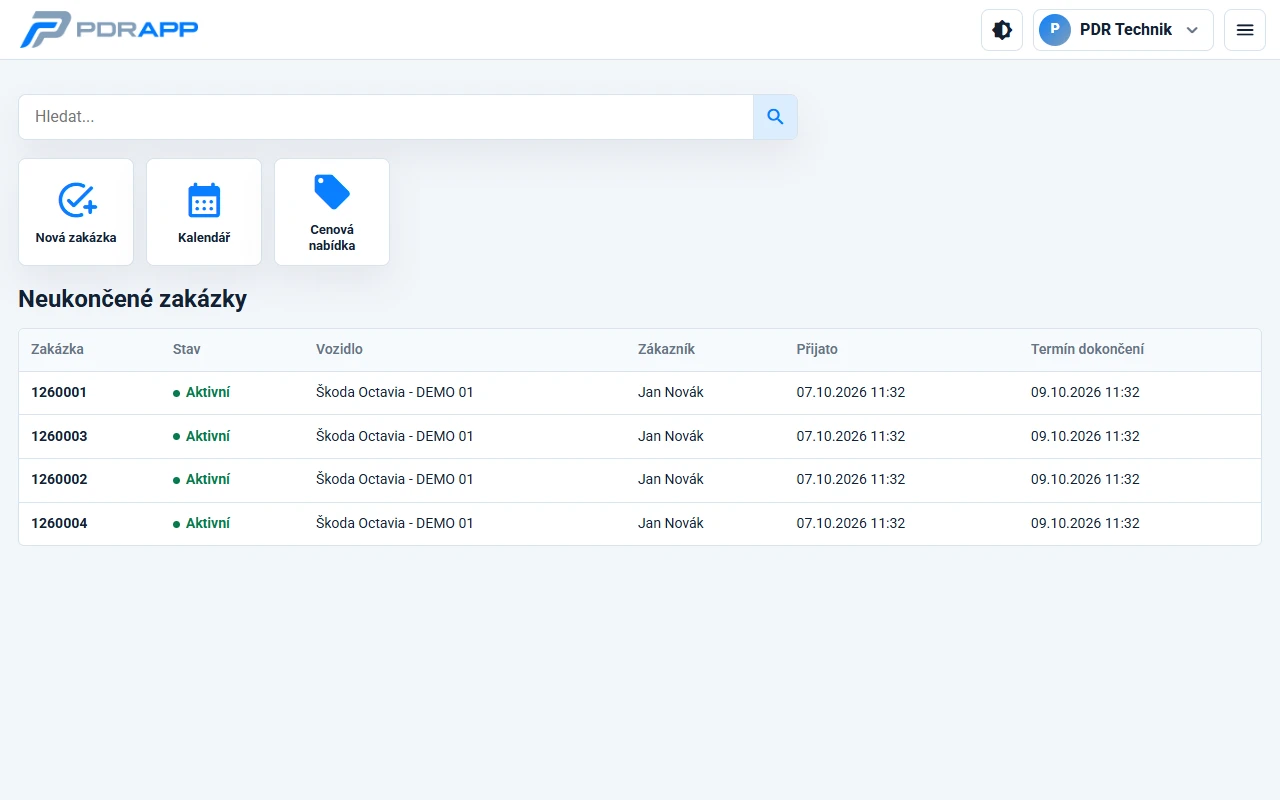1280x800 pixels.
Task: Click the Termín dokončení column header
Action: (1087, 350)
